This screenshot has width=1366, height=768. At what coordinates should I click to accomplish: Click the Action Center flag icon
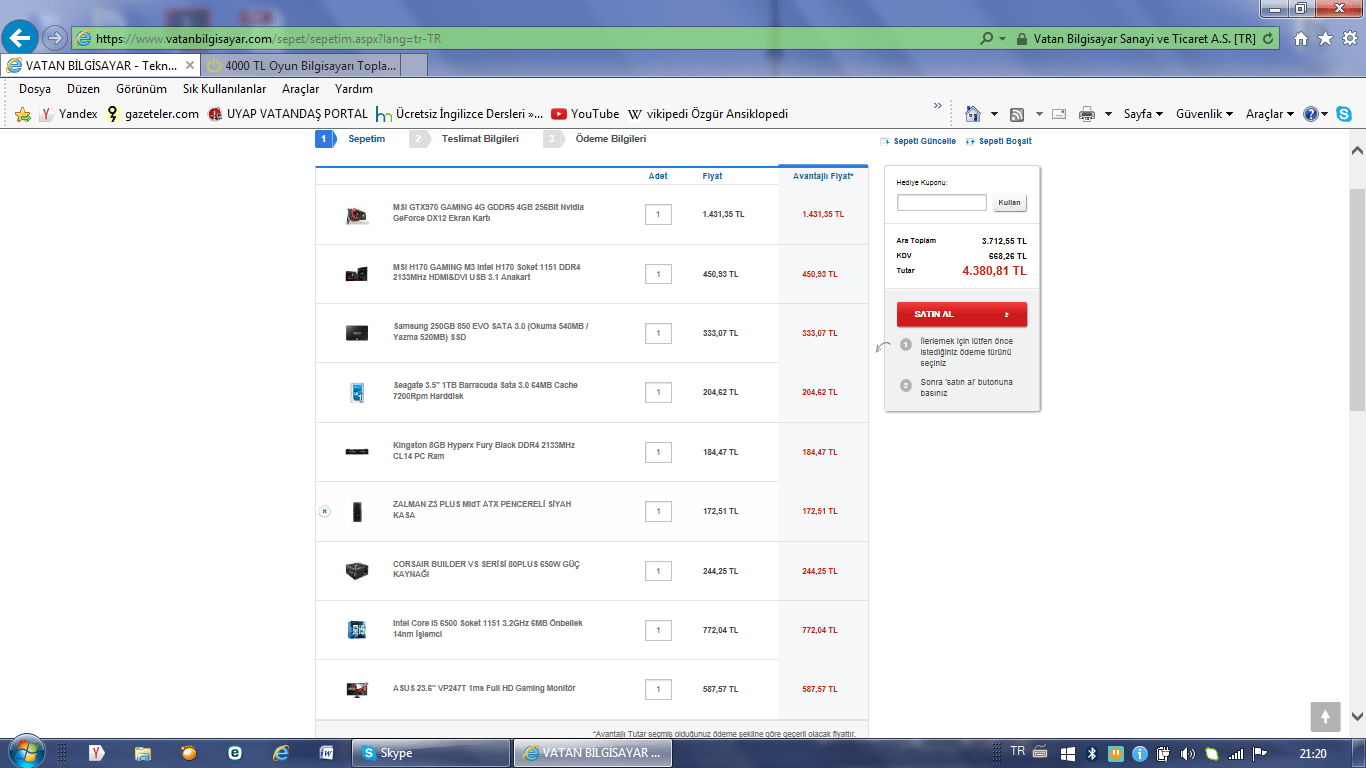pos(1260,753)
